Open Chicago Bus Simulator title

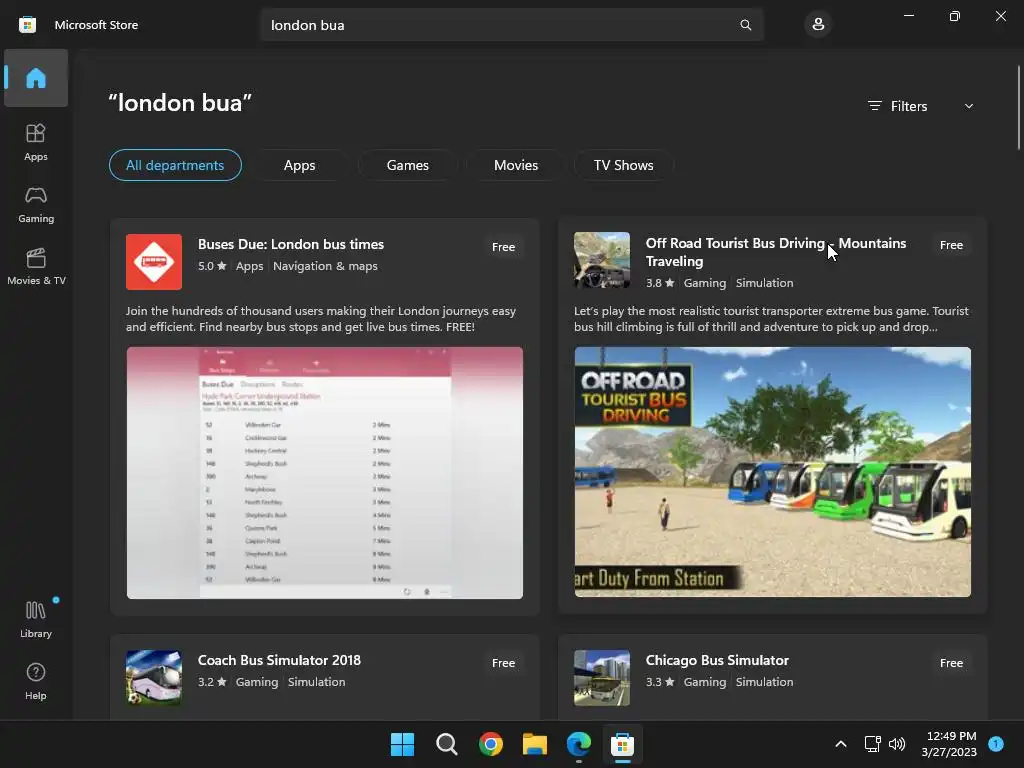point(717,660)
